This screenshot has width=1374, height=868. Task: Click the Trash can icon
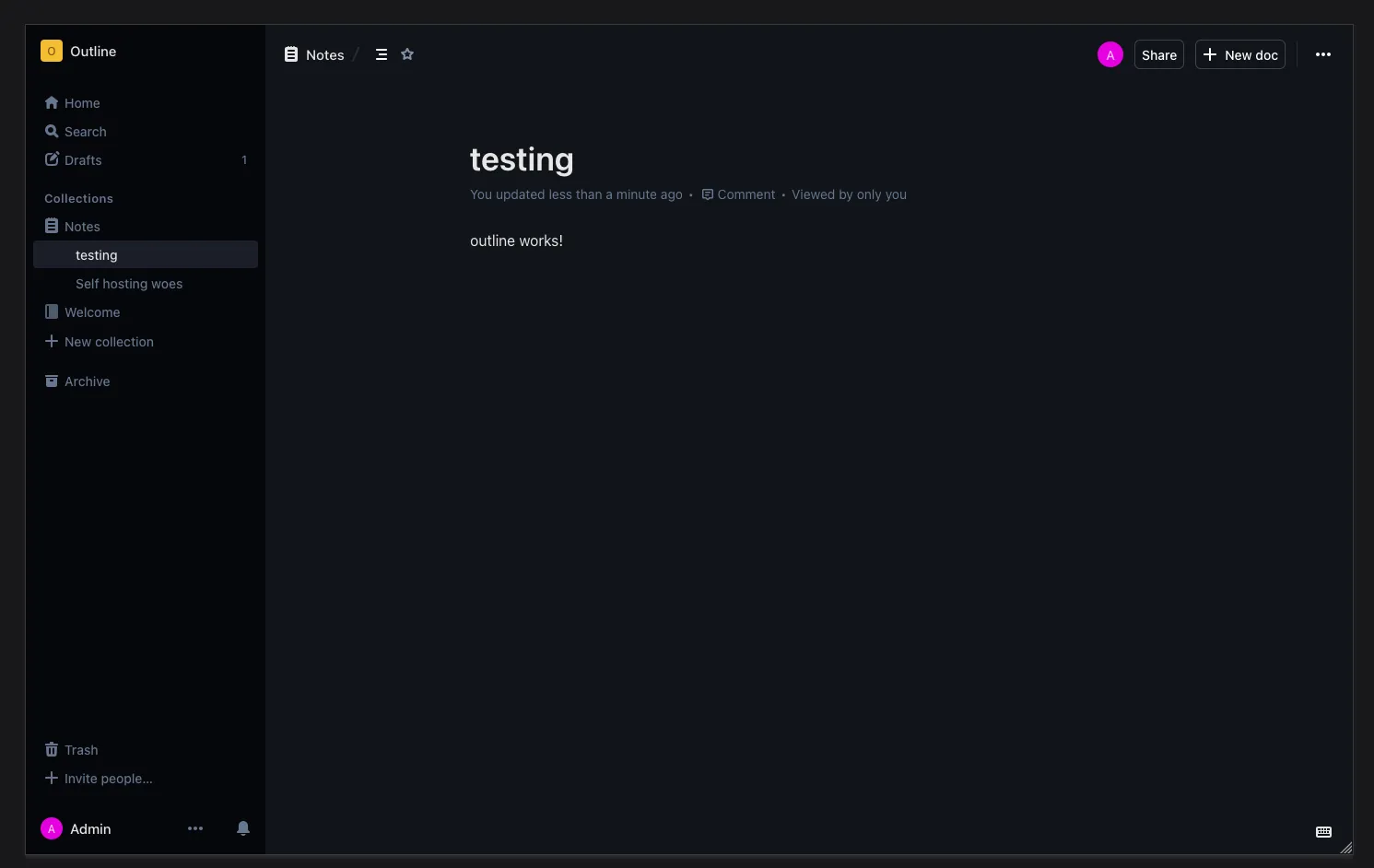click(x=52, y=749)
